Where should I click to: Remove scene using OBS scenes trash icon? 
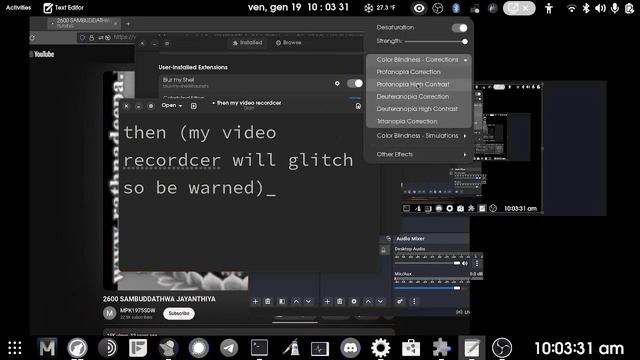[x=268, y=301]
